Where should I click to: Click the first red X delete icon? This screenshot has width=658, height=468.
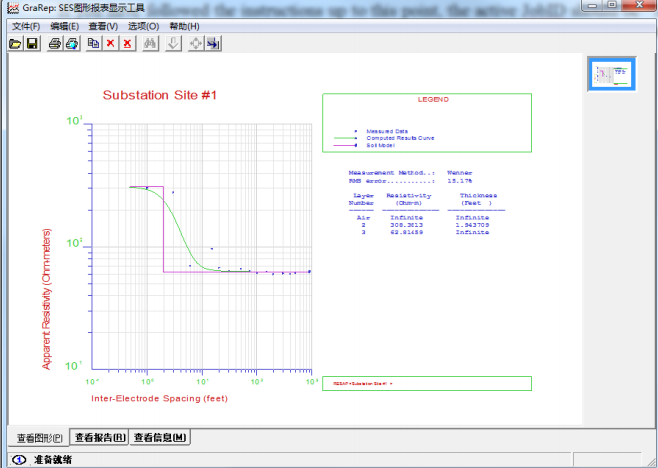tap(110, 44)
